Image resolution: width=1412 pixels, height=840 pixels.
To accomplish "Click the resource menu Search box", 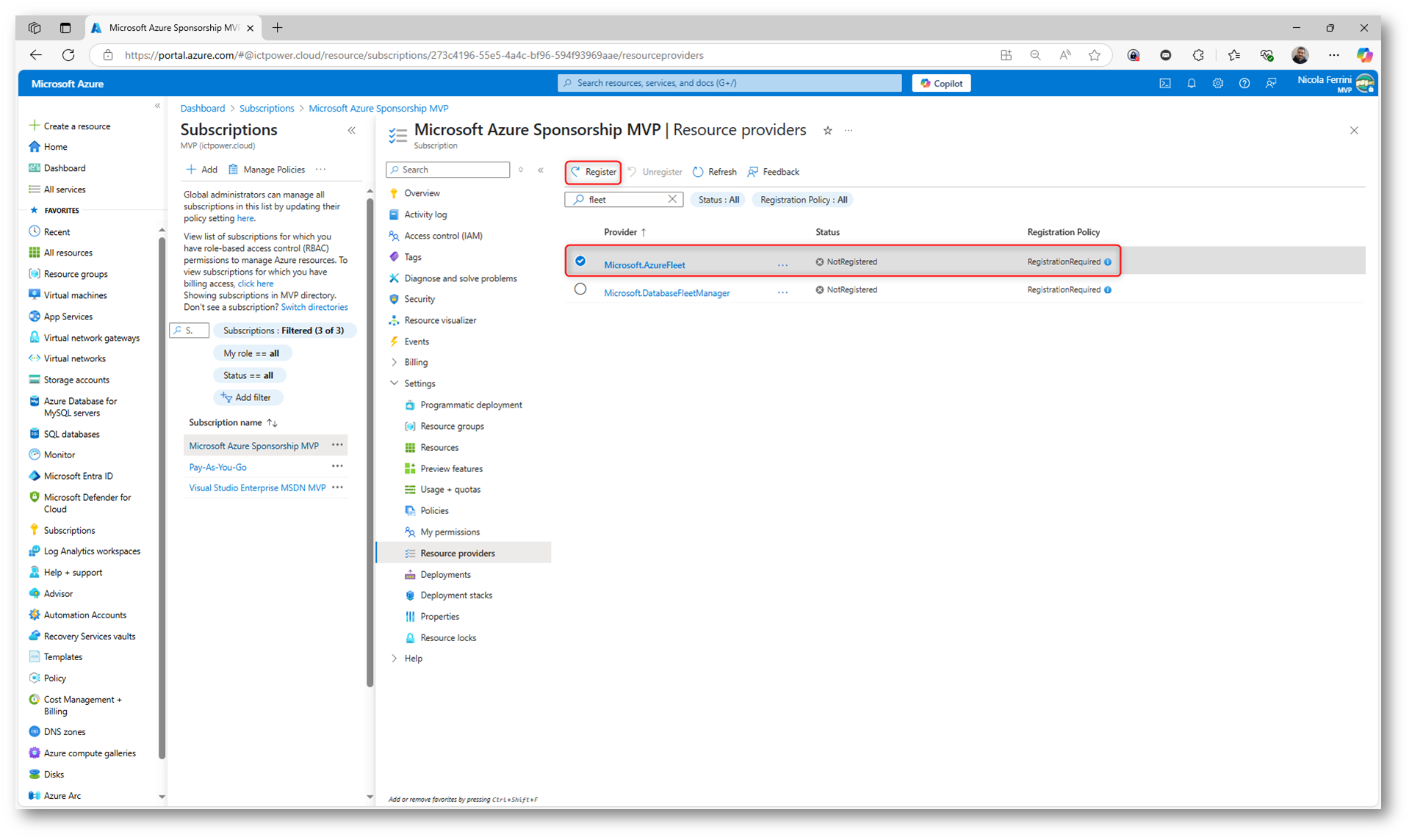I will (448, 170).
